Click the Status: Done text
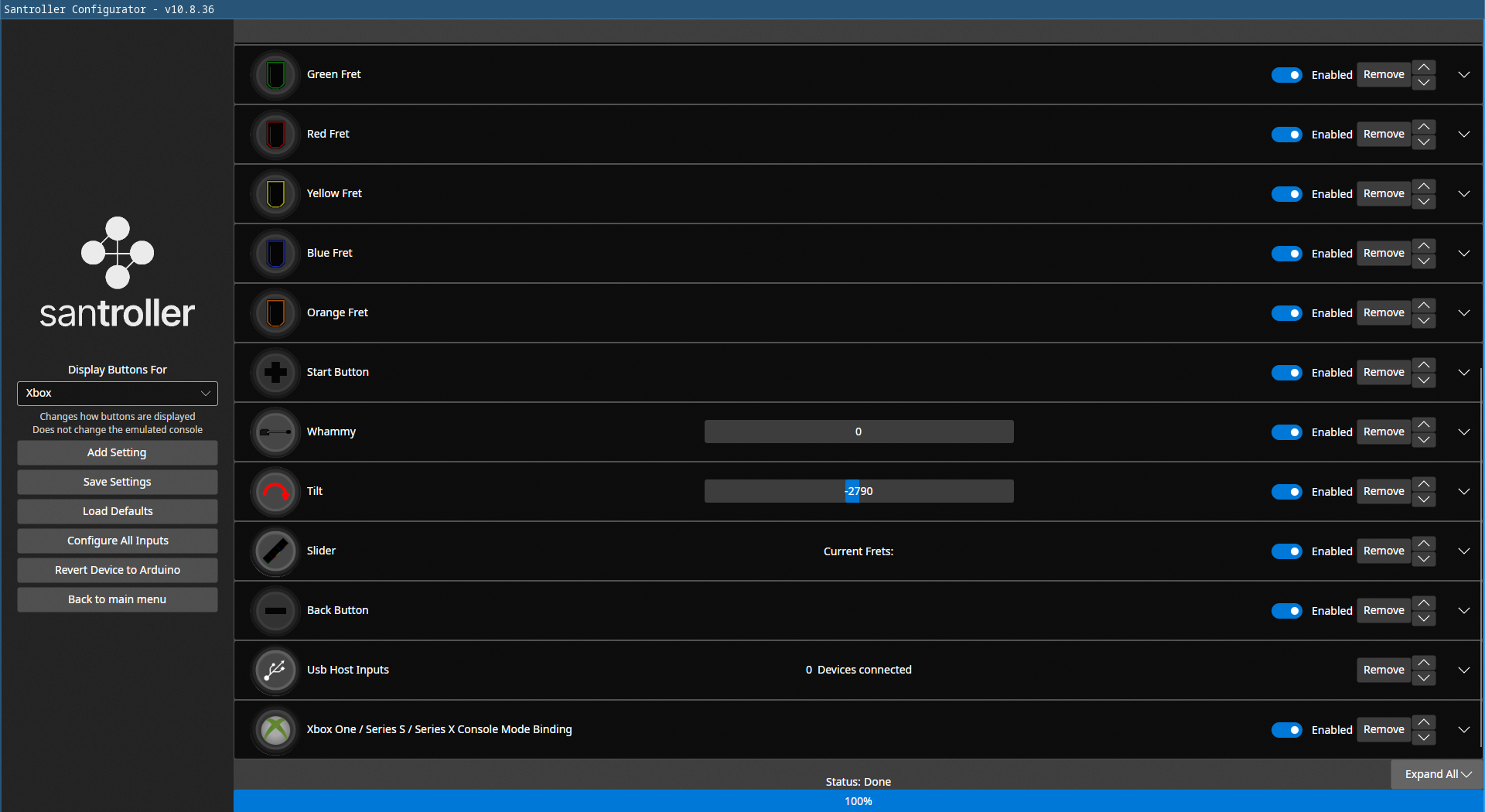 pyautogui.click(x=859, y=782)
